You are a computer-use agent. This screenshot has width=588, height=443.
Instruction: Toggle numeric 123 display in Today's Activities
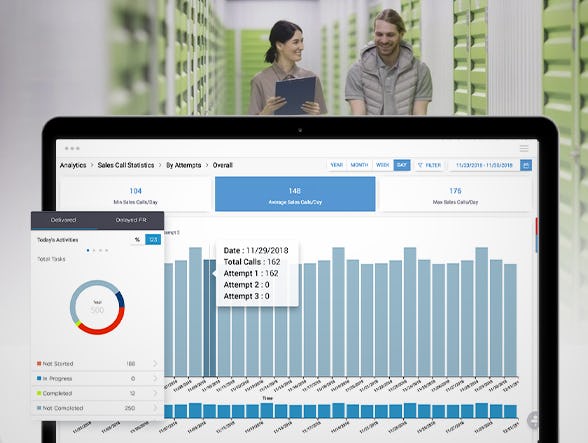[153, 240]
